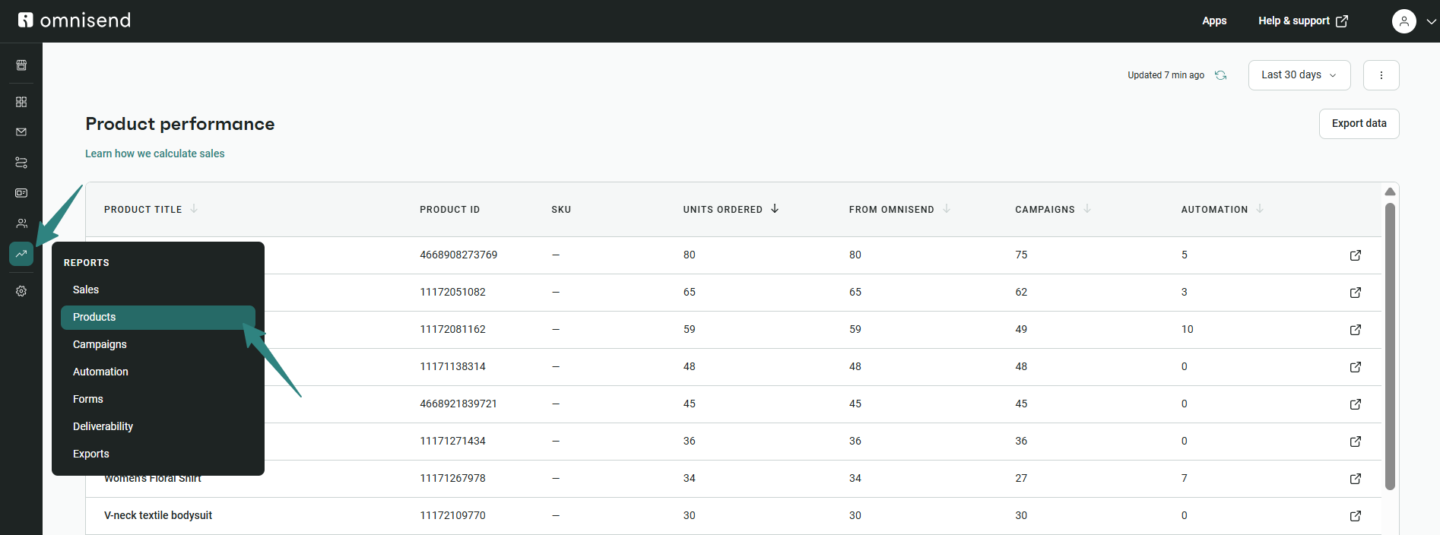
Task: Expand the user account menu chevron
Action: tap(1430, 21)
